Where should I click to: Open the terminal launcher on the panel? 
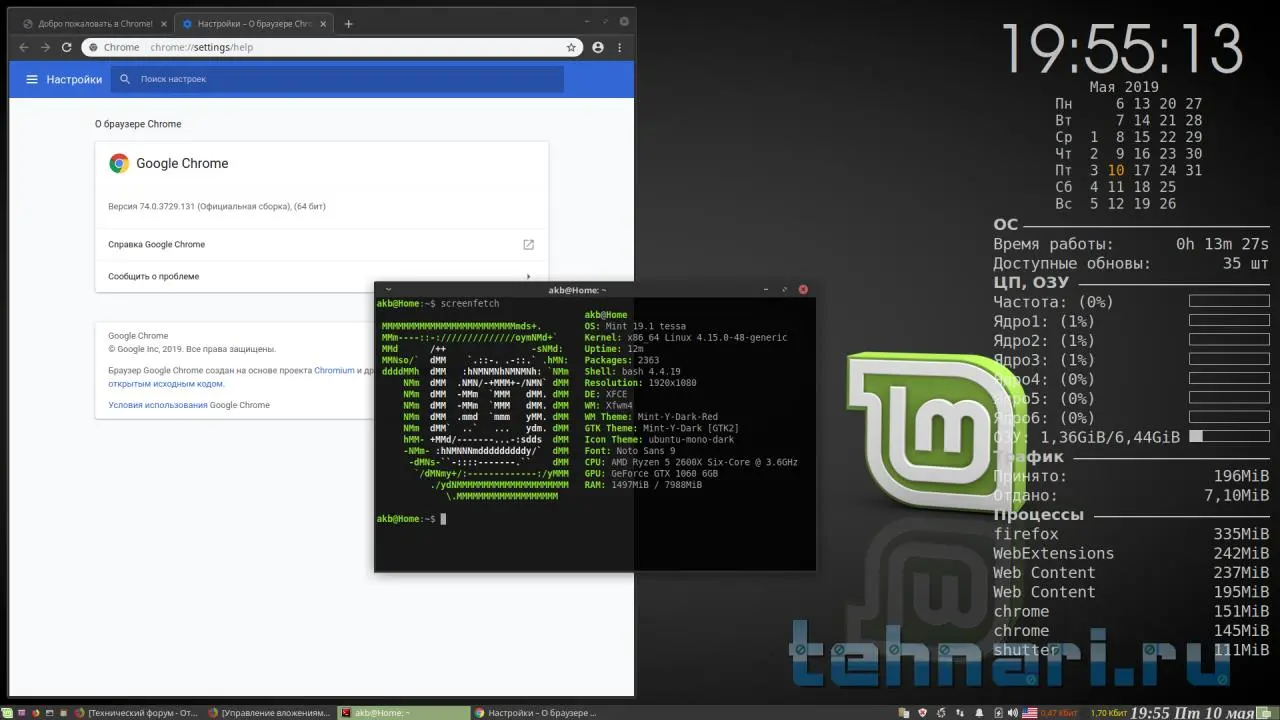[50, 713]
